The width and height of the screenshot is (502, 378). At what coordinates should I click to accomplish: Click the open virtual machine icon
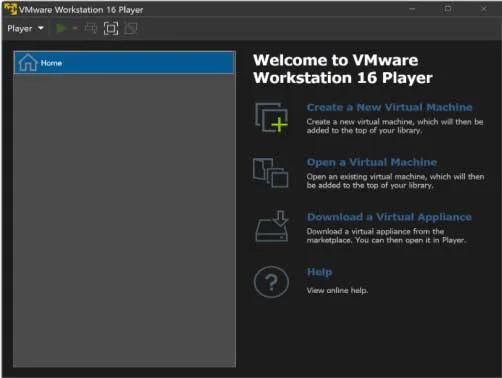click(270, 173)
